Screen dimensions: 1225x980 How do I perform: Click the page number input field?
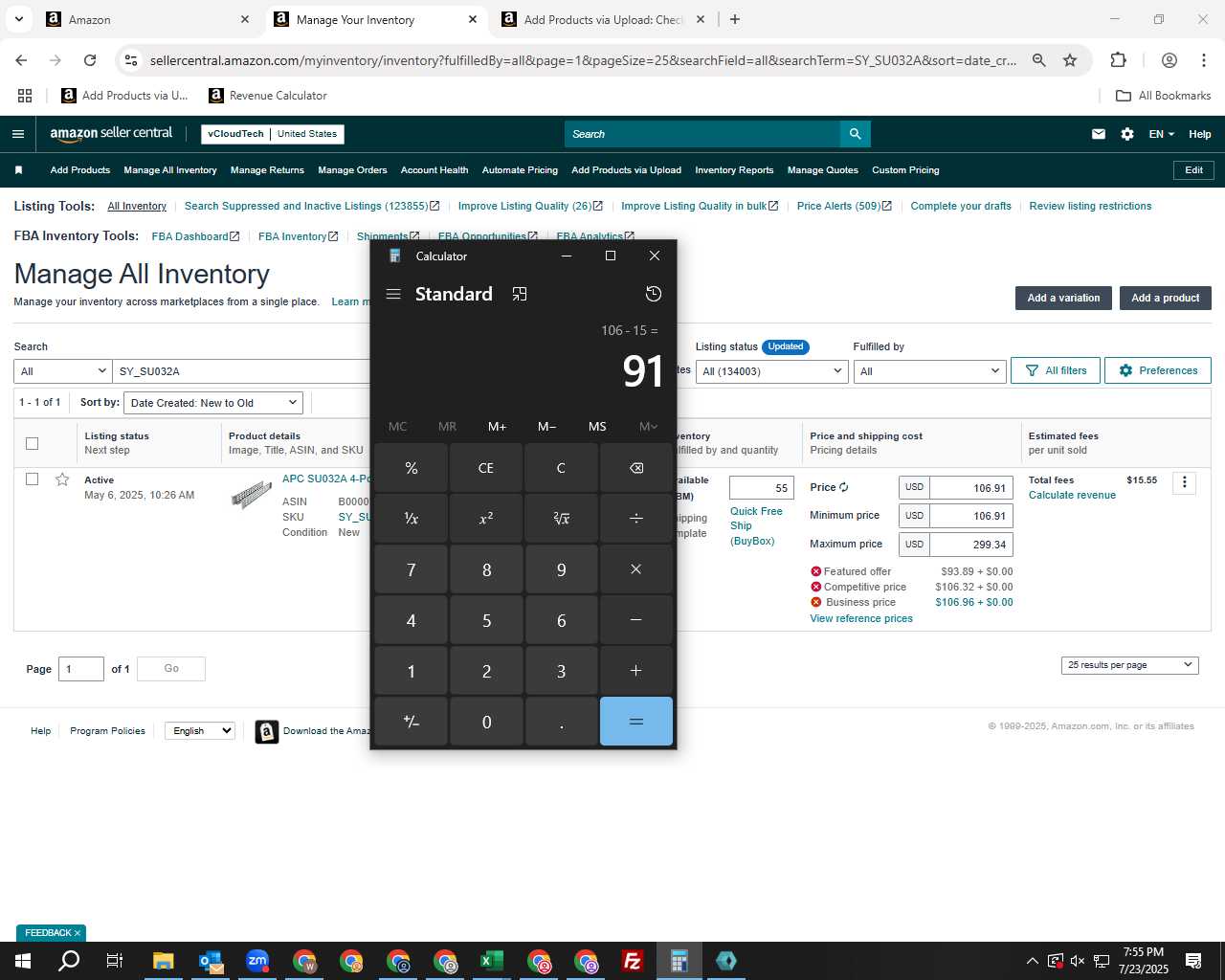[81, 669]
